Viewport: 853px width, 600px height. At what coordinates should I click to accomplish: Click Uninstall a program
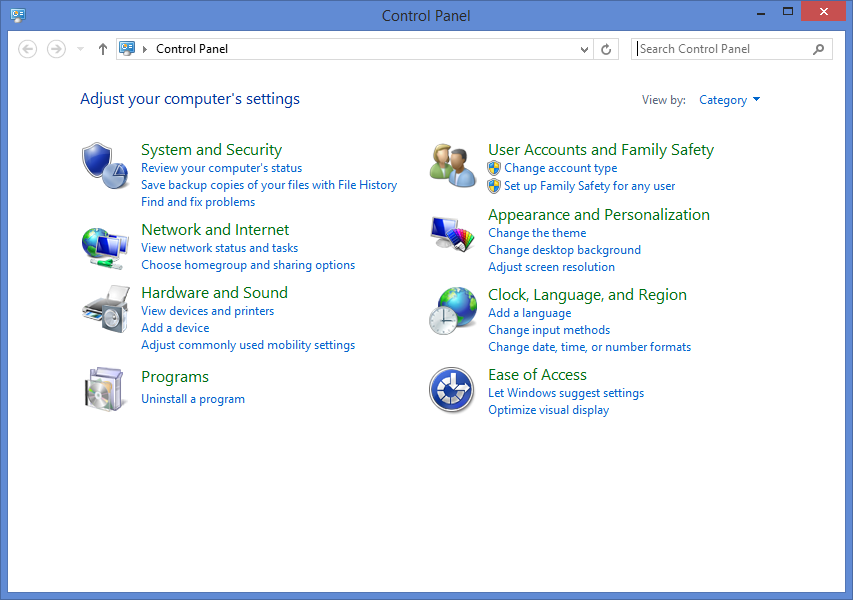(x=193, y=399)
